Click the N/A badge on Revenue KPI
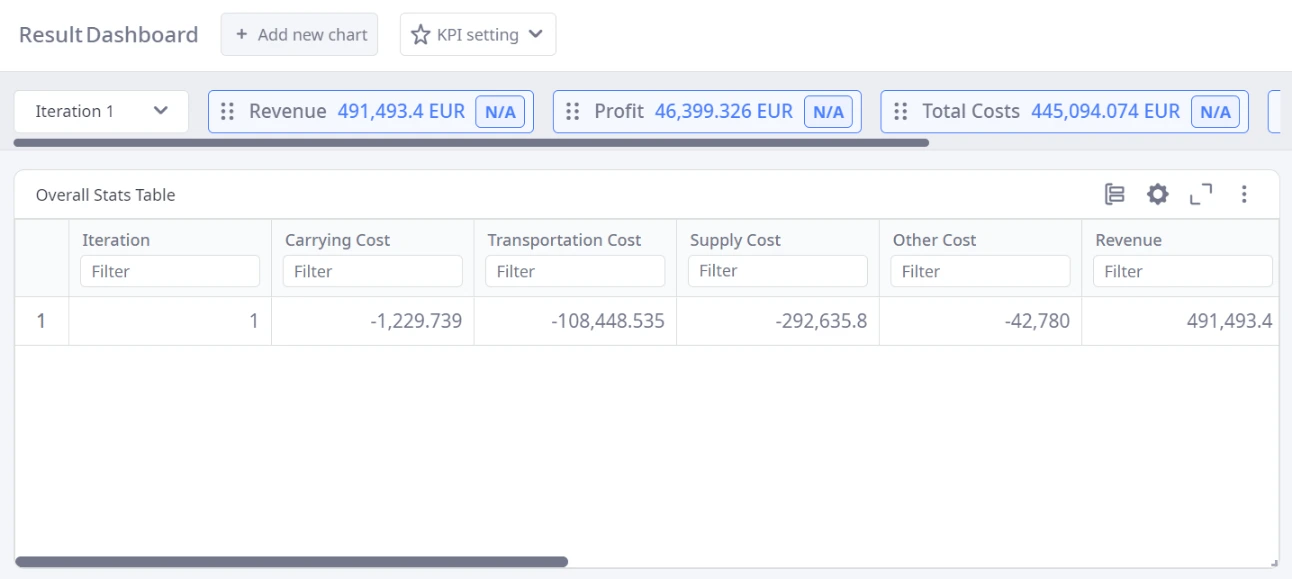 coord(500,112)
